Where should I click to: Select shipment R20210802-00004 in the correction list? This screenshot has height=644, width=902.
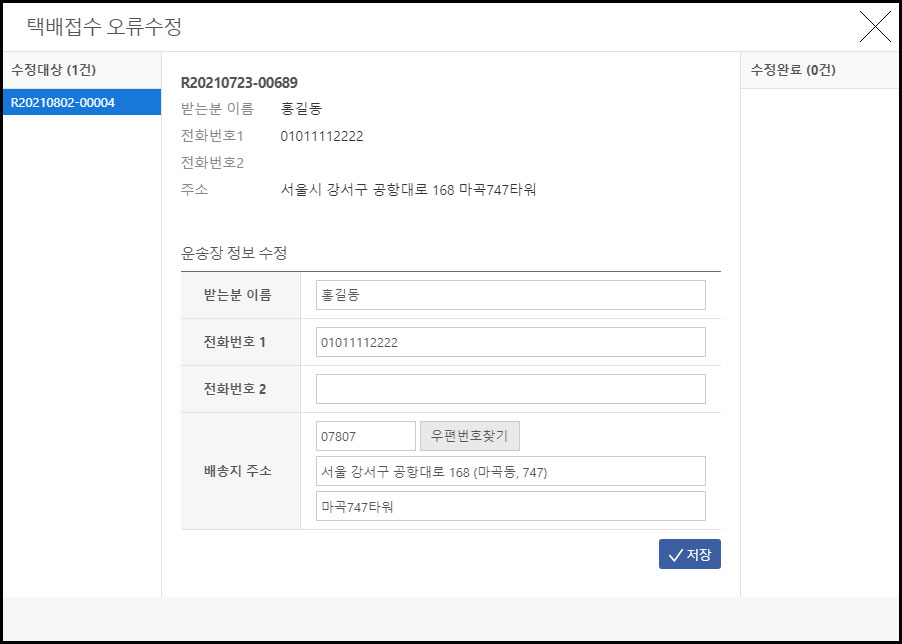pyautogui.click(x=67, y=101)
